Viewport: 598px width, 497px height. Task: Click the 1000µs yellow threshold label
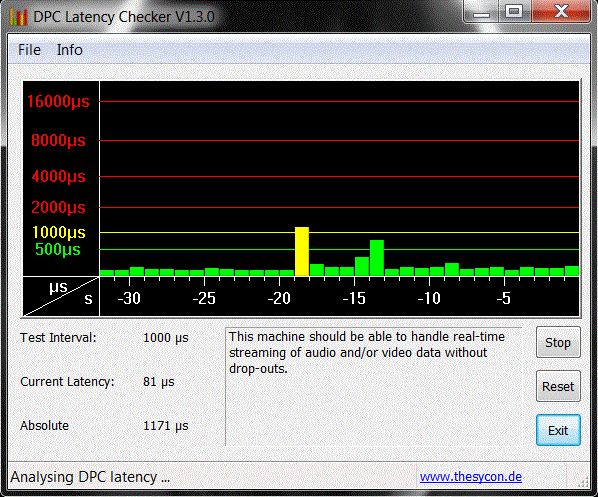[58, 232]
